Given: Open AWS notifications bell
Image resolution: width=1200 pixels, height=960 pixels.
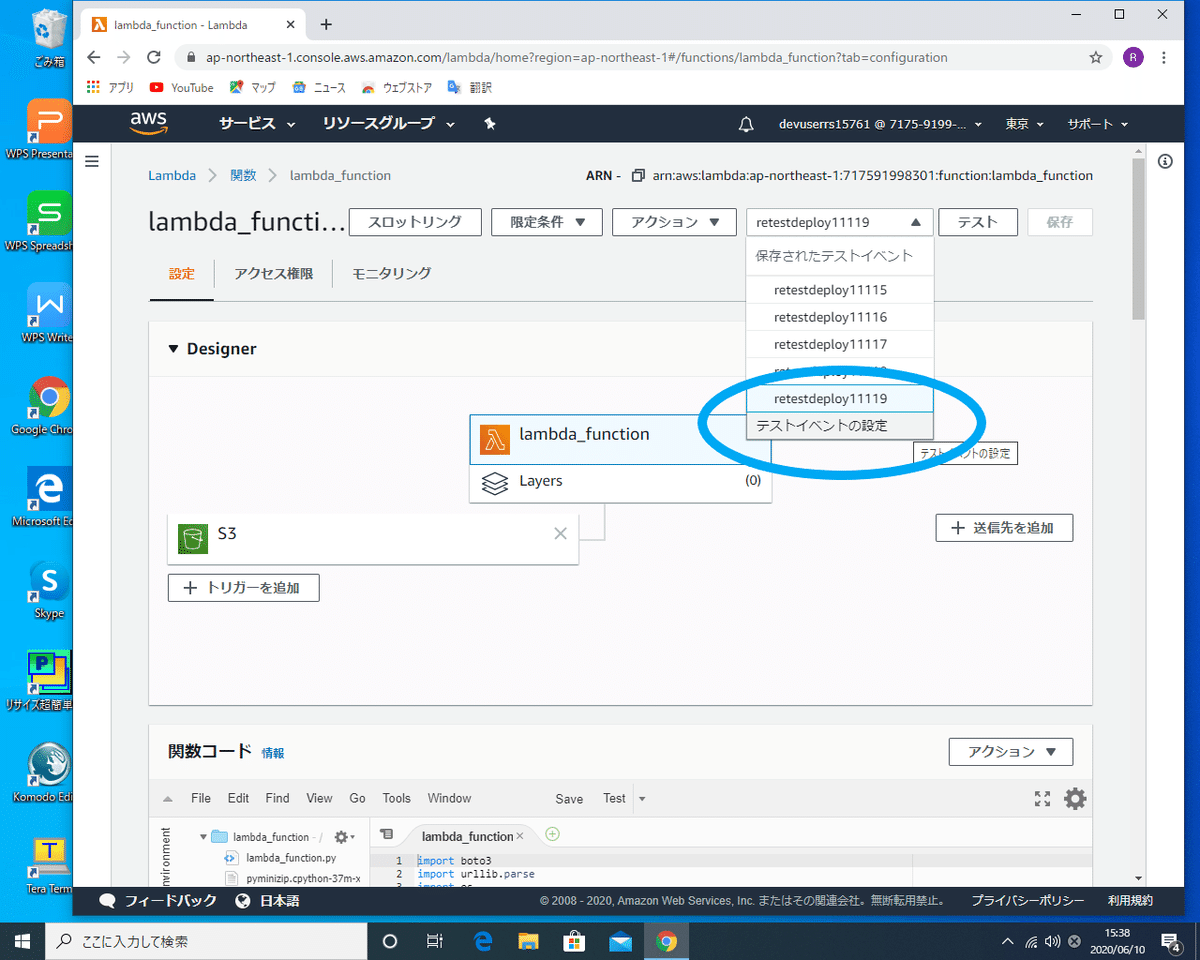Looking at the screenshot, I should [746, 124].
